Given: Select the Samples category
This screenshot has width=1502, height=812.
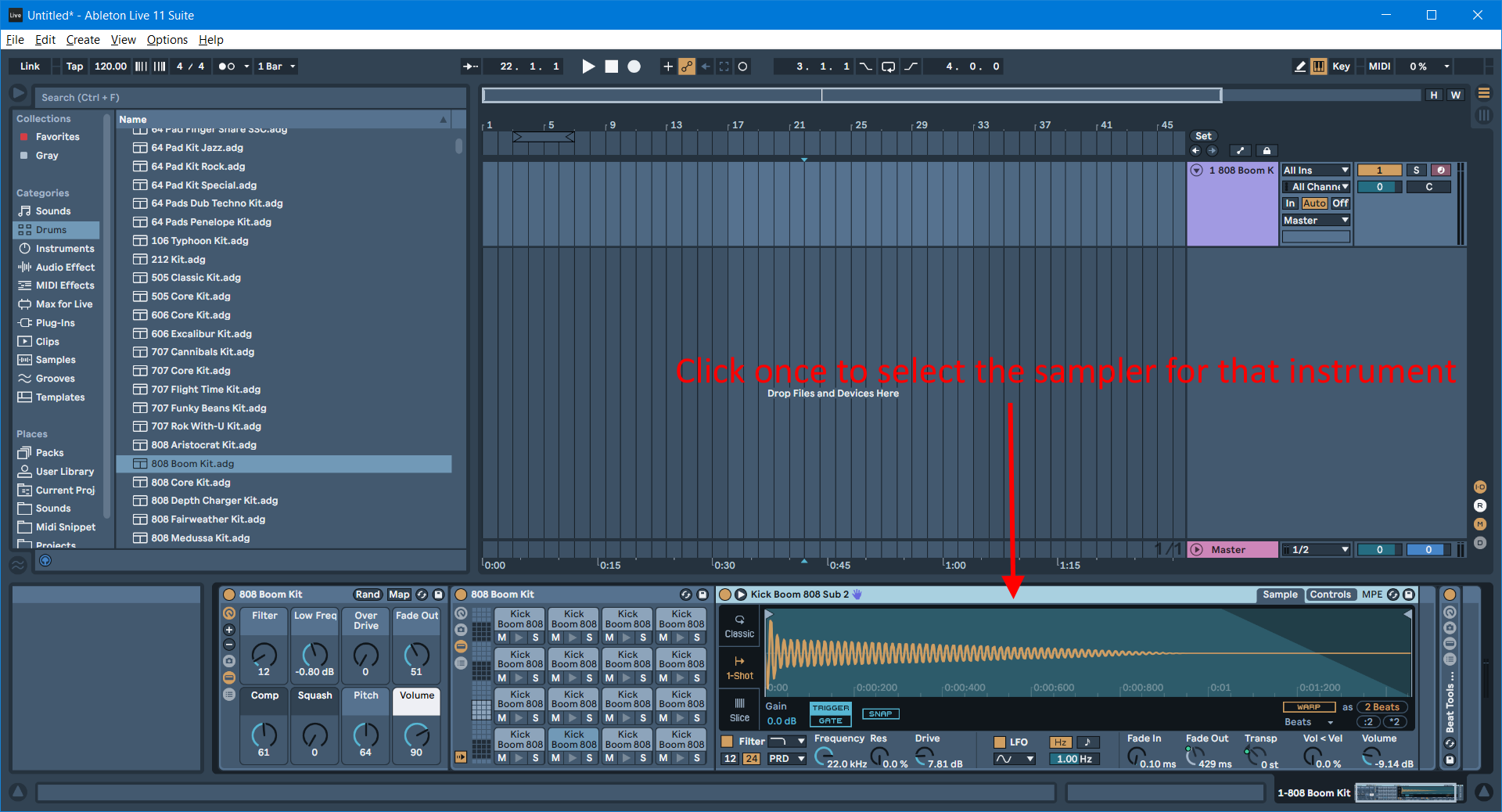Looking at the screenshot, I should (56, 360).
